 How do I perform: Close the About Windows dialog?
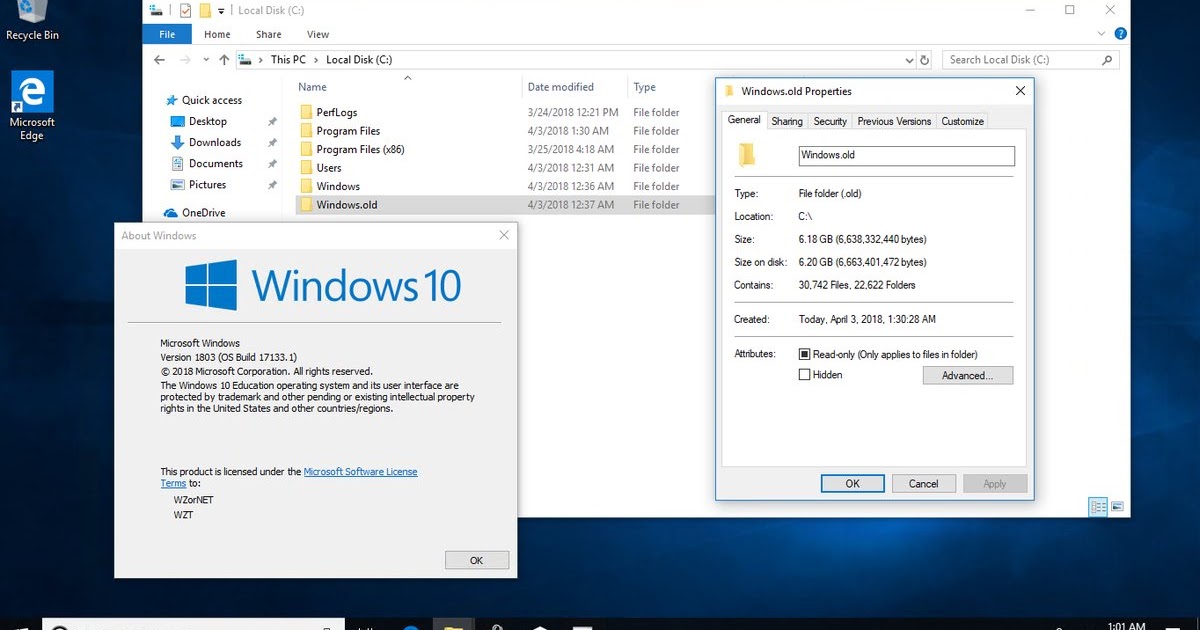(505, 236)
